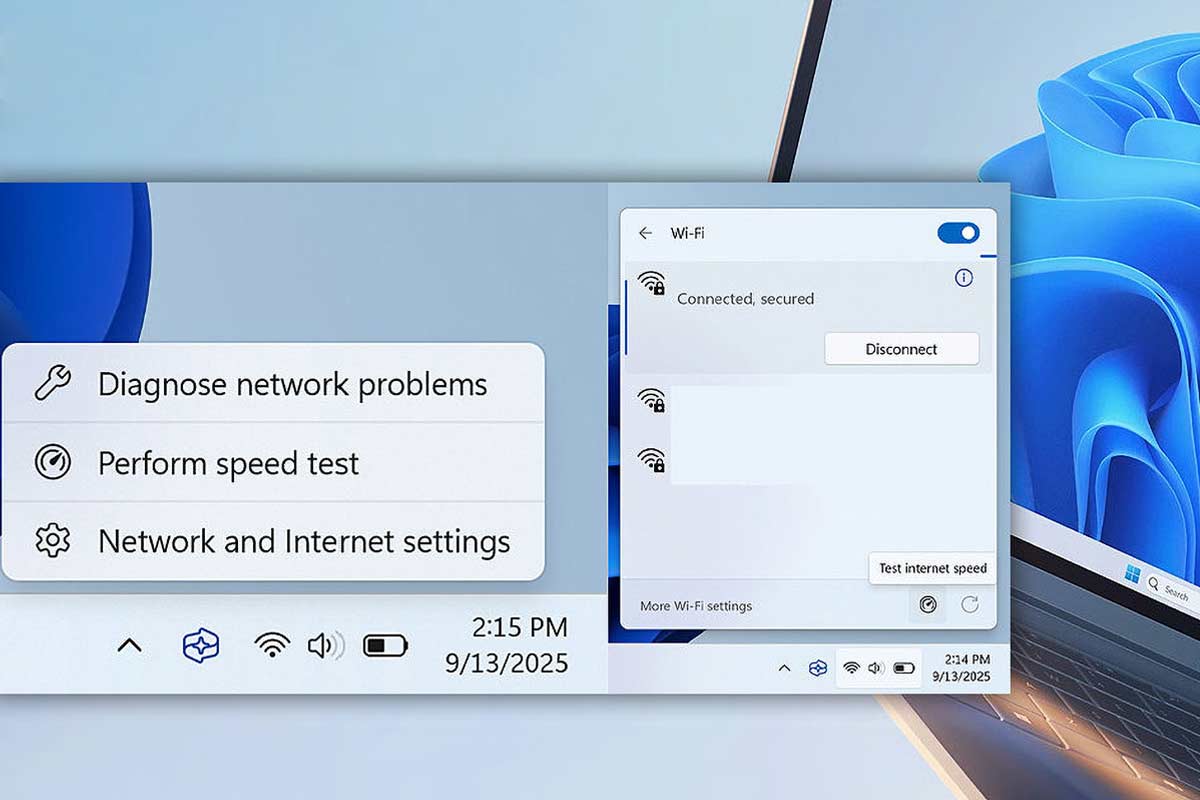Open the 2:14 PM date and time clock

click(961, 668)
